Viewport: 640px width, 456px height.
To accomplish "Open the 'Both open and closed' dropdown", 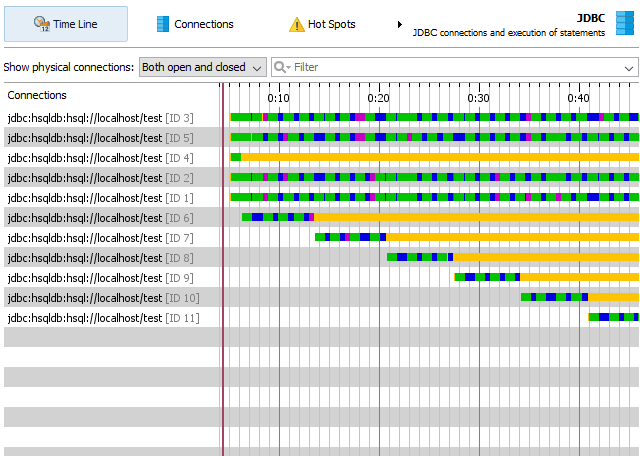I will coord(202,67).
